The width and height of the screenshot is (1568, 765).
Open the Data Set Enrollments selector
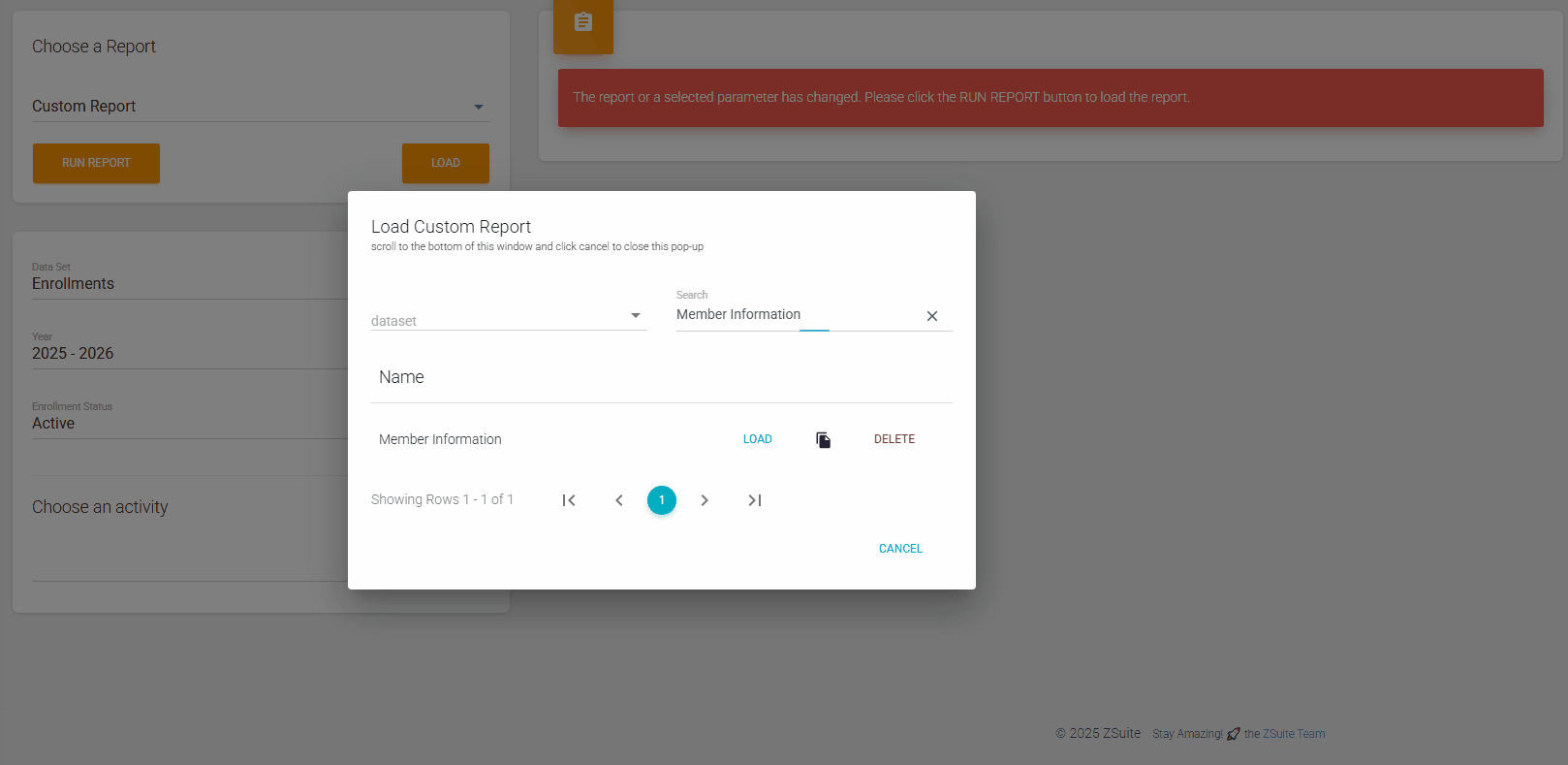coord(184,283)
